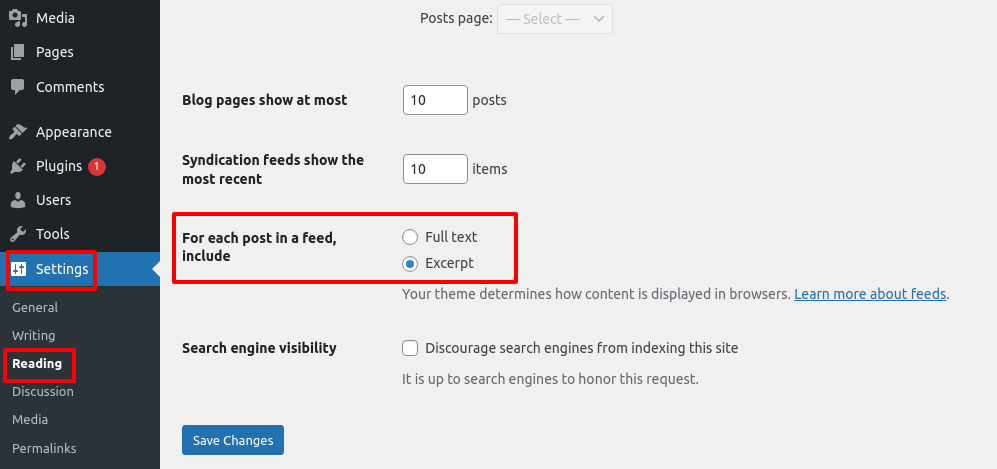Follow the Learn more about feeds link
The height and width of the screenshot is (469, 997).
[x=870, y=294]
